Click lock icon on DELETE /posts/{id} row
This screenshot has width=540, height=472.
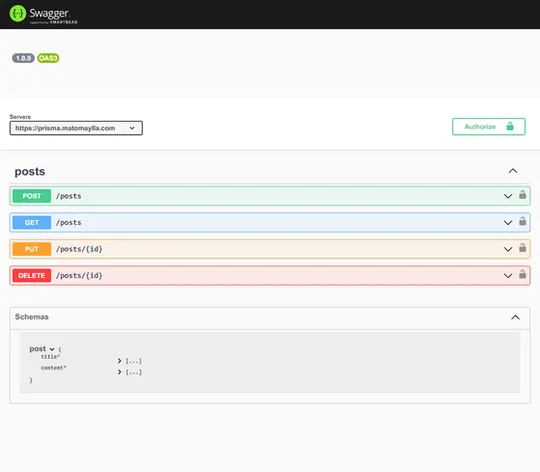point(522,274)
